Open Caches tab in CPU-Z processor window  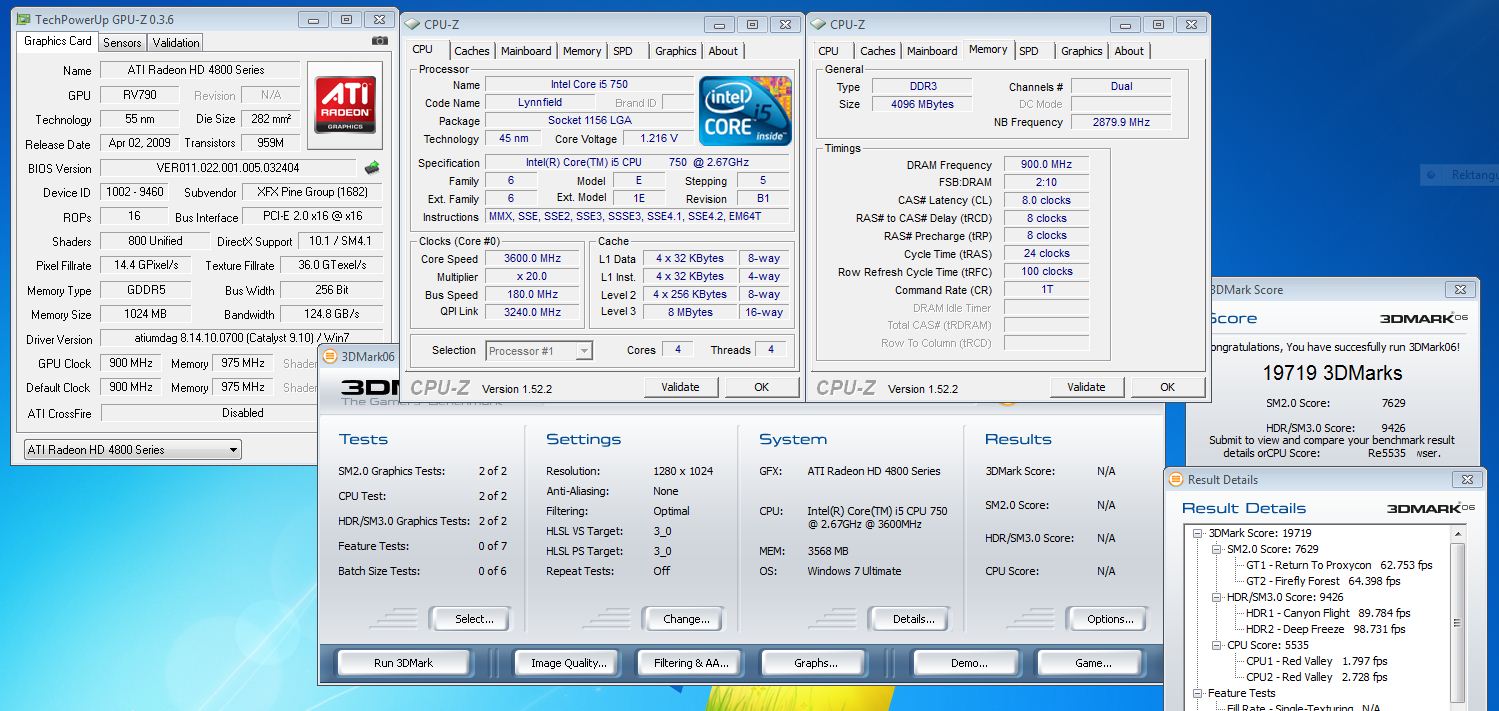[x=472, y=51]
